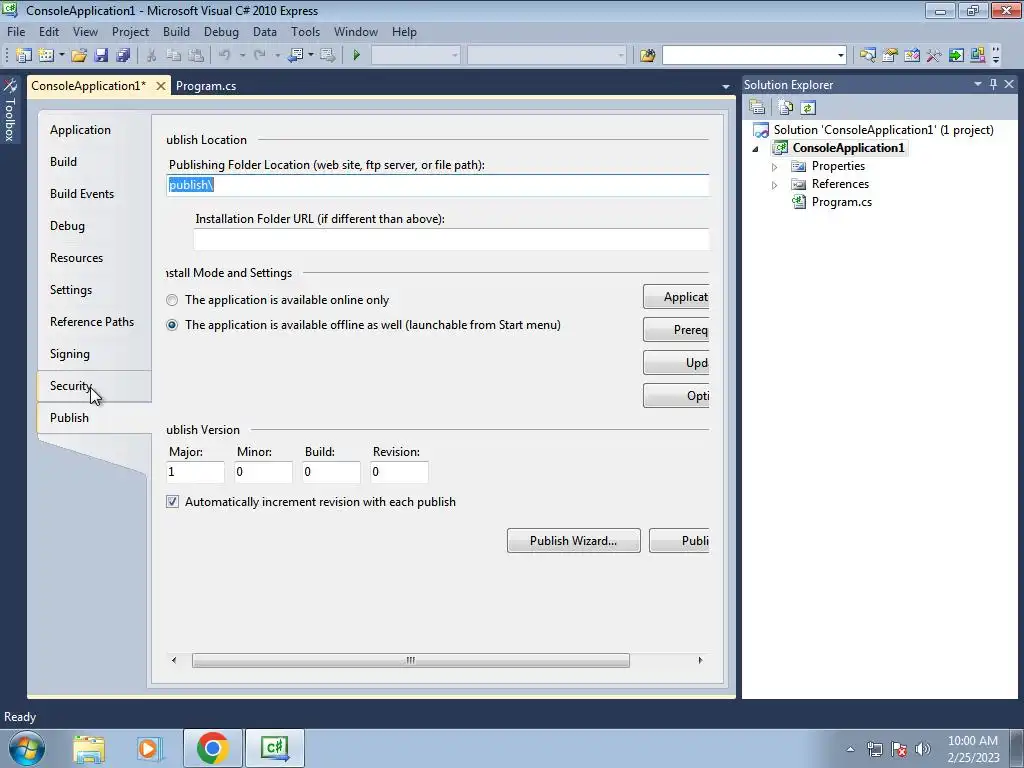The height and width of the screenshot is (768, 1024).
Task: Click Properties icon in Solution Explorer toolbar
Action: click(758, 107)
